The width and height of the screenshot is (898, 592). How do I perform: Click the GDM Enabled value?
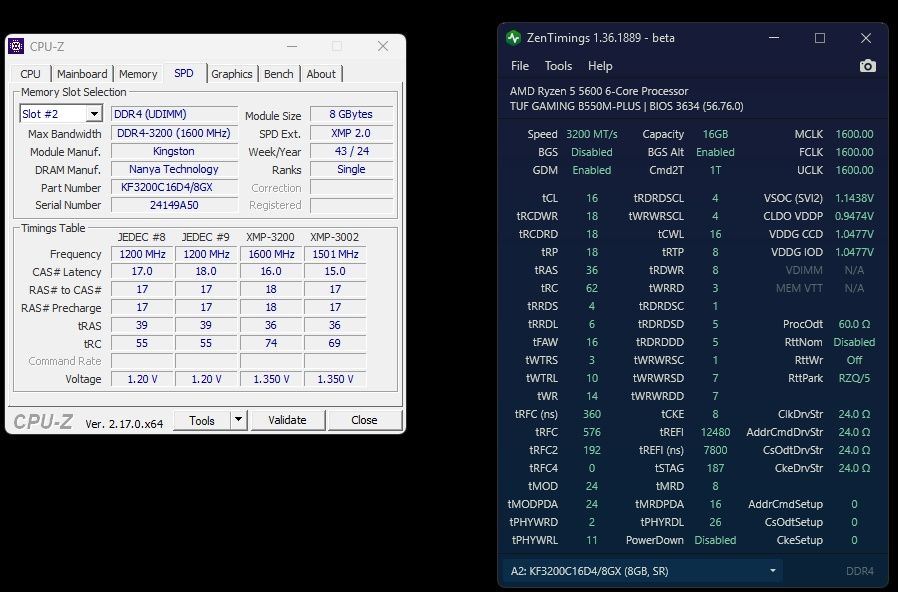(592, 170)
